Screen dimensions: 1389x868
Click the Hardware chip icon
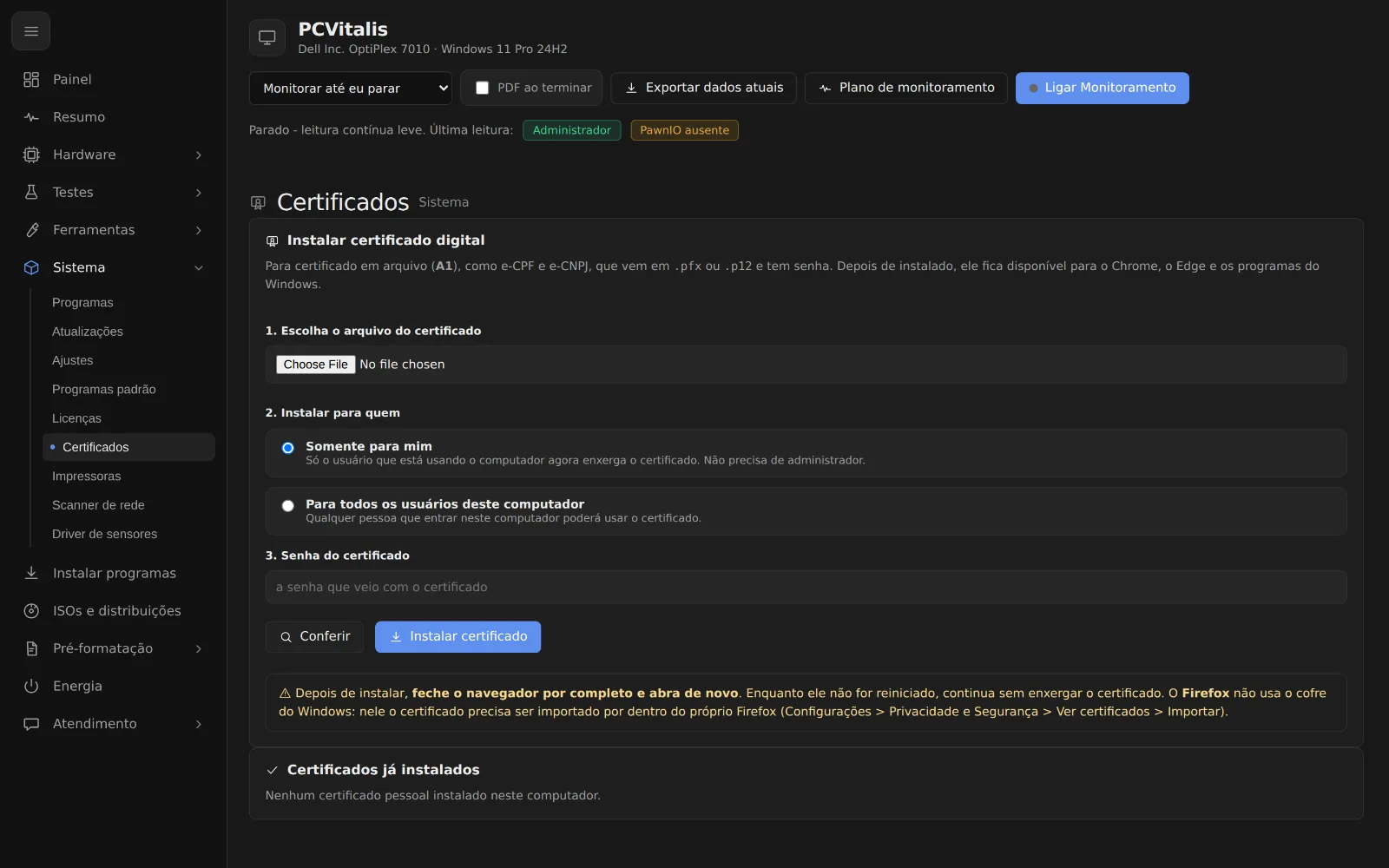pos(31,155)
